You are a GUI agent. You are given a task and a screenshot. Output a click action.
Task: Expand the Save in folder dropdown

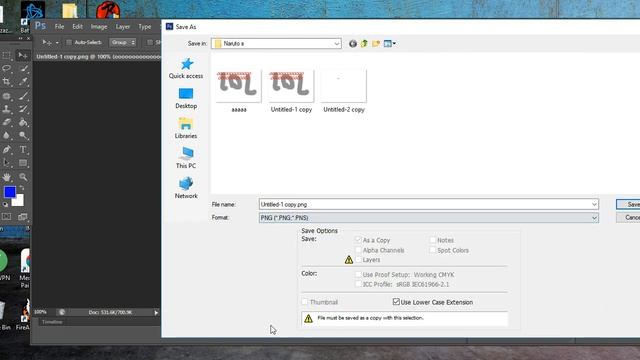point(337,44)
